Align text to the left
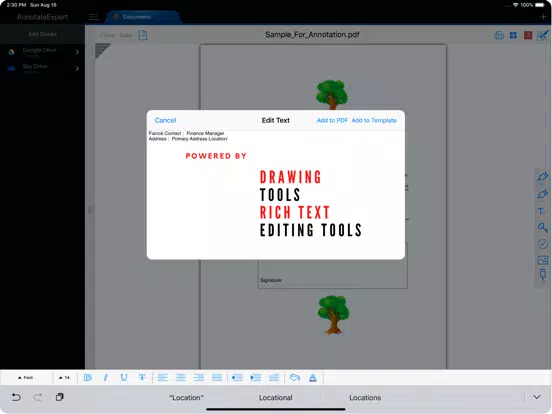The height and width of the screenshot is (414, 552). click(163, 378)
